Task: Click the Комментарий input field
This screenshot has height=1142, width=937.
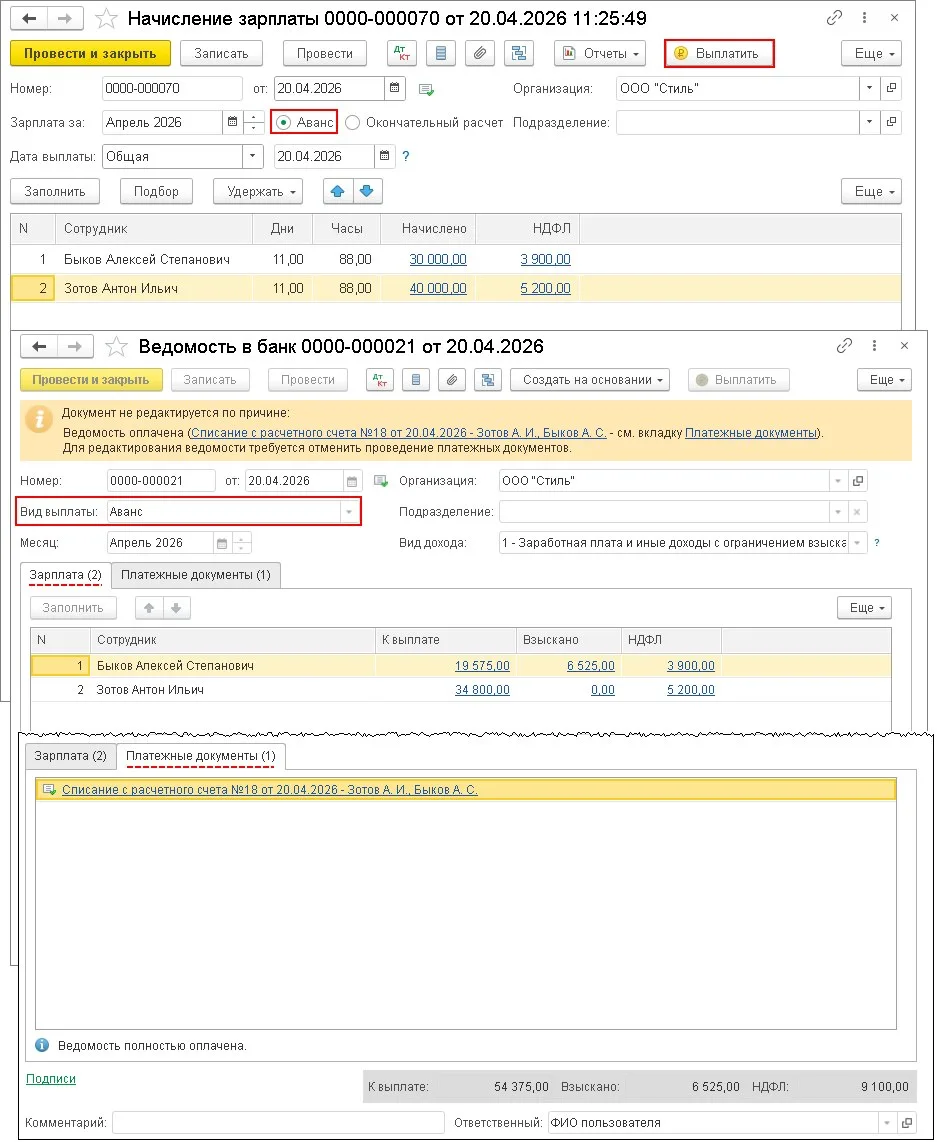Action: [278, 1122]
